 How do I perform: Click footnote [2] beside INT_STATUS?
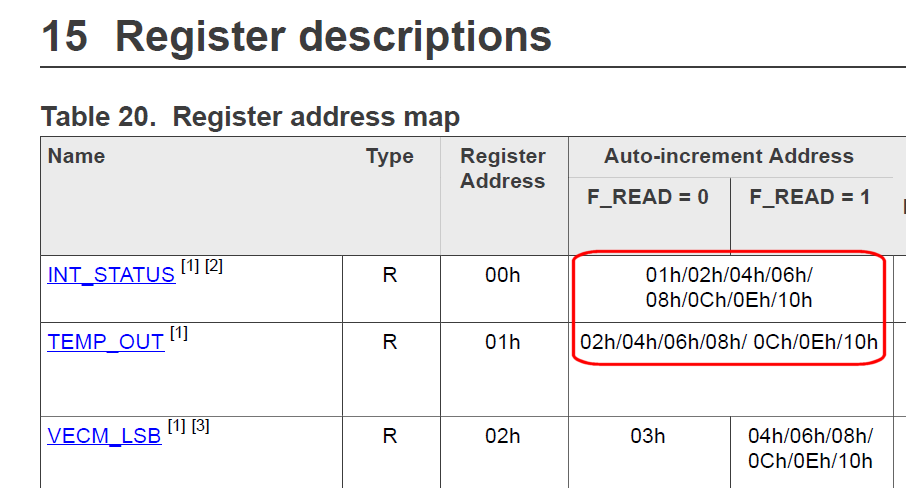[x=214, y=266]
